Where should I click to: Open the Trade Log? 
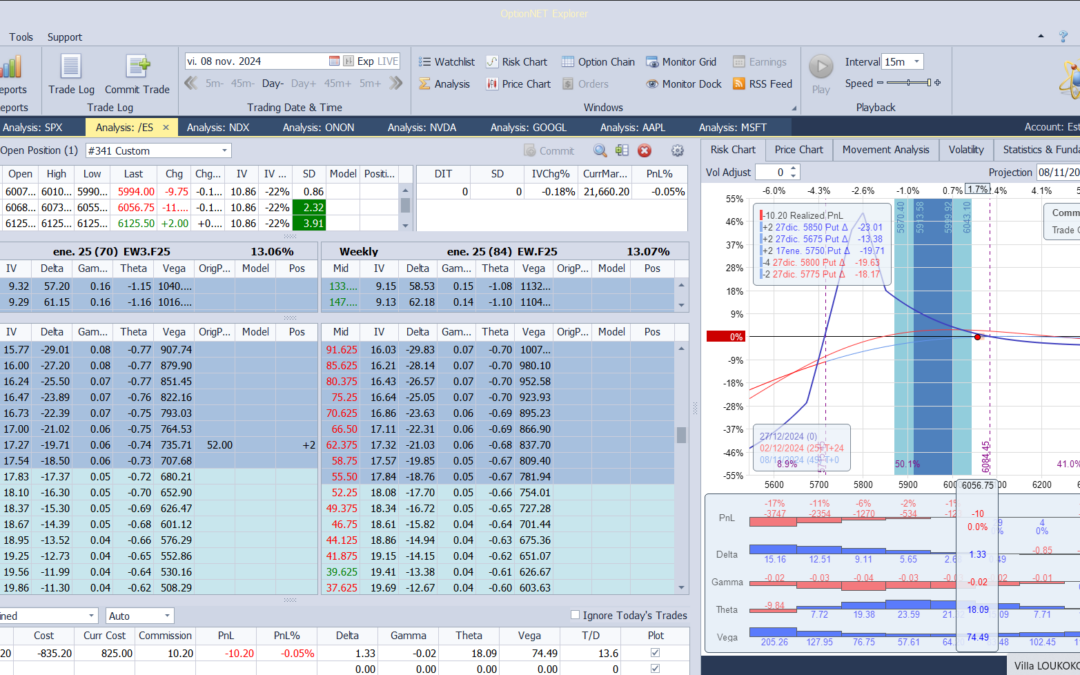(71, 76)
